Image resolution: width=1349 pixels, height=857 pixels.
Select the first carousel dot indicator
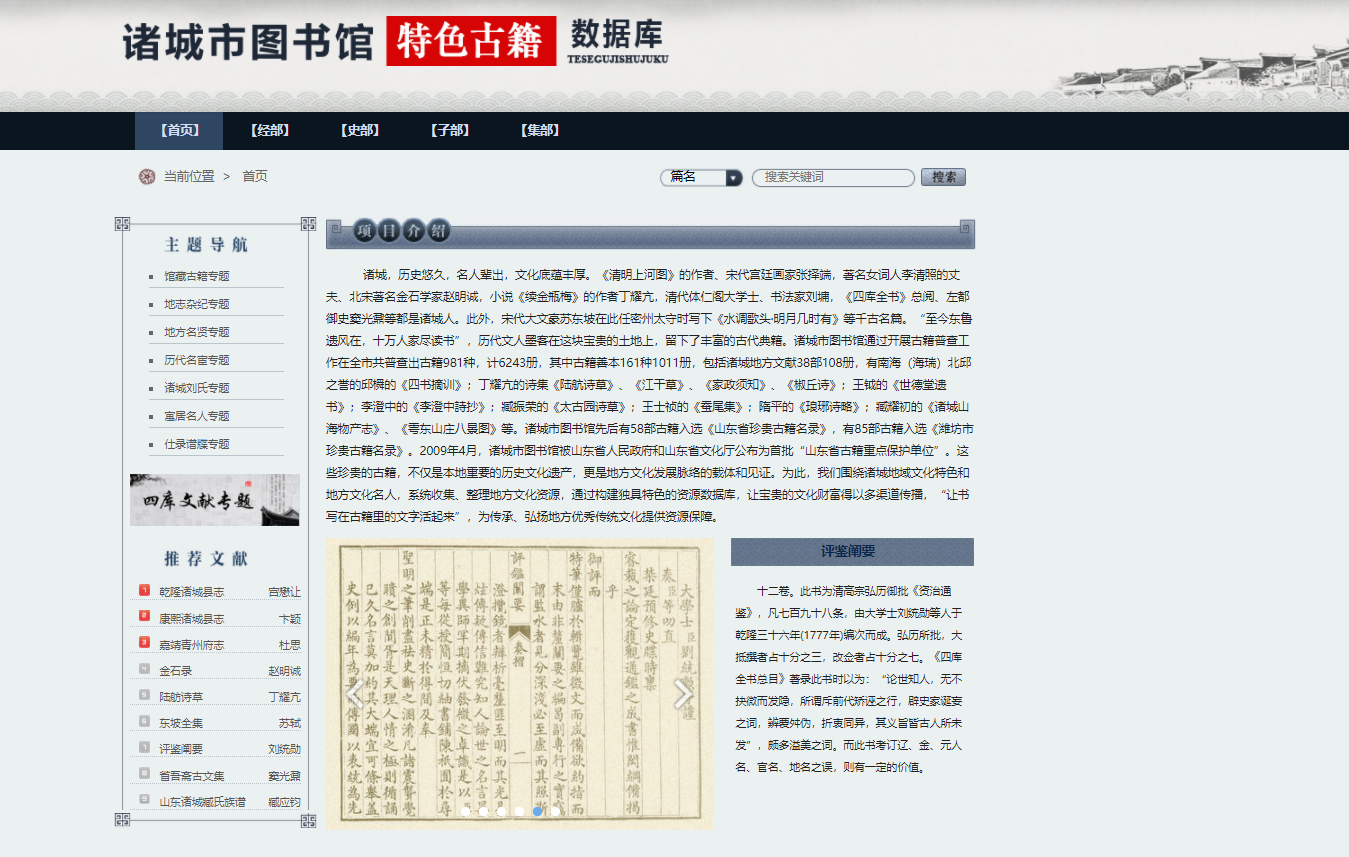coord(465,811)
